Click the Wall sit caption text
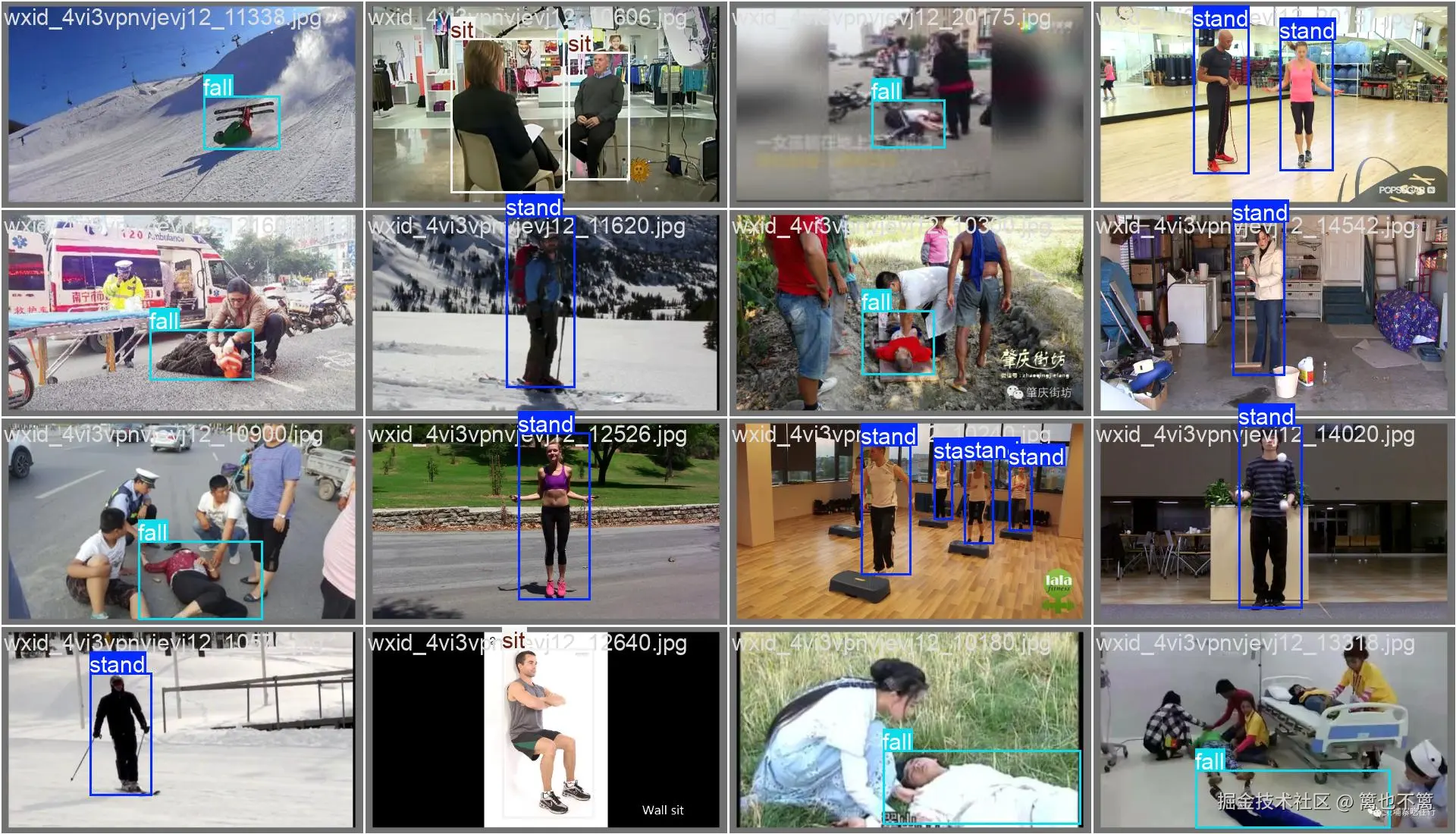 click(x=662, y=810)
